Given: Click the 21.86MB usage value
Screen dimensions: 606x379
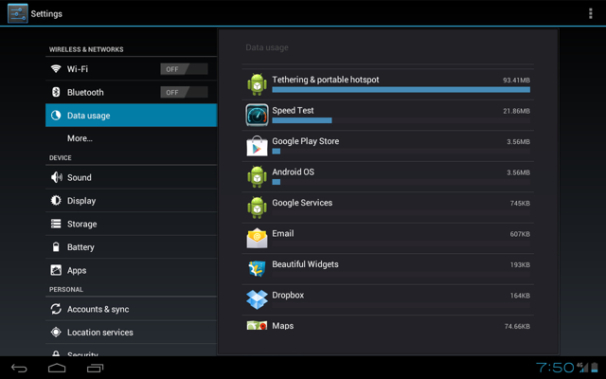Looking at the screenshot, I should [x=516, y=111].
